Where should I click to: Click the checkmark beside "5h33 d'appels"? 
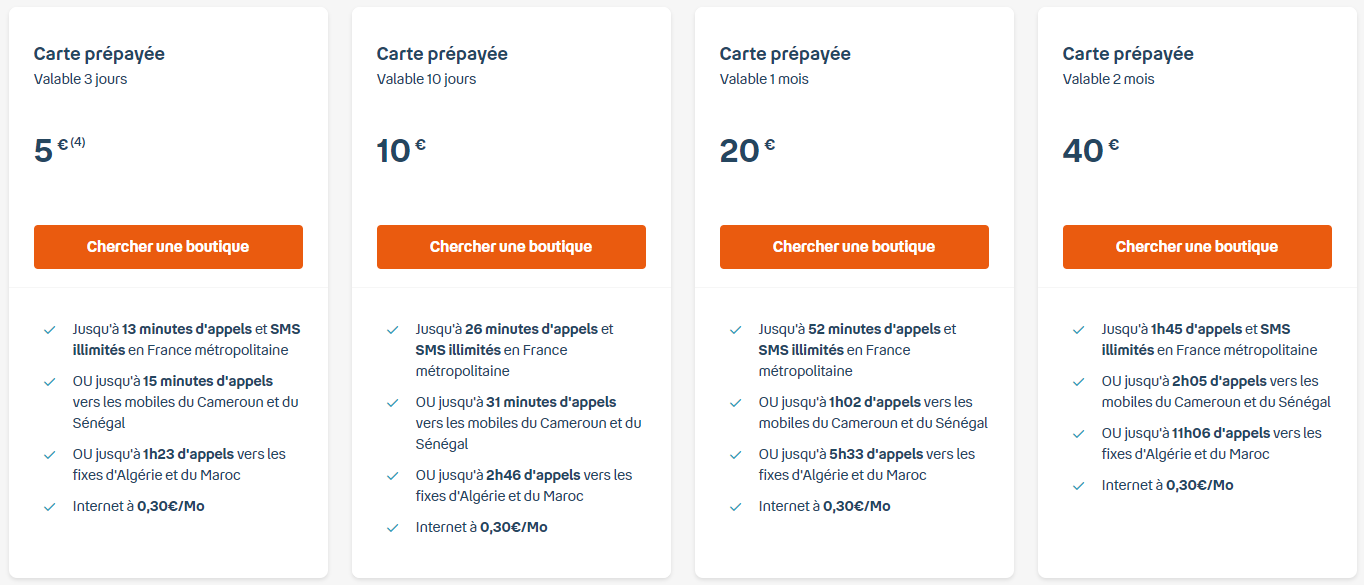pos(736,454)
